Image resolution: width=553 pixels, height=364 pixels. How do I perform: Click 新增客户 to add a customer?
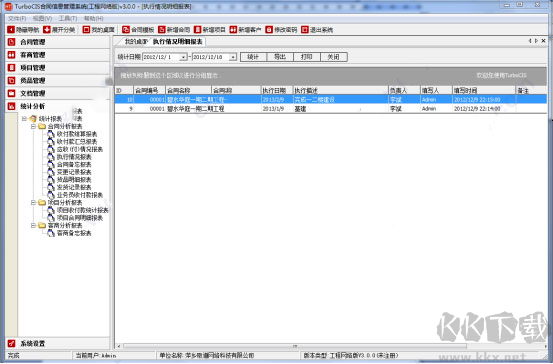245,30
